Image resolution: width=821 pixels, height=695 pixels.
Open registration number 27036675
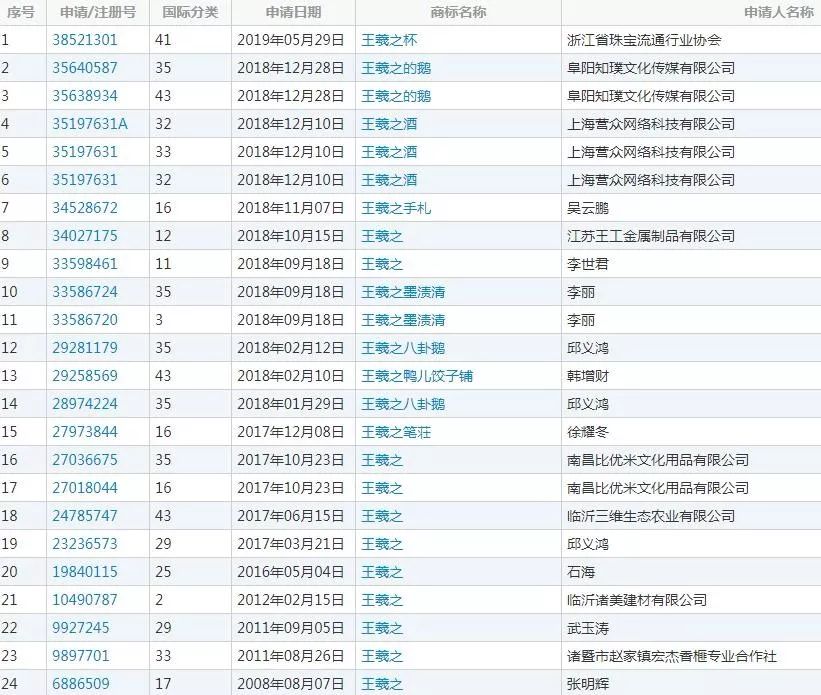[85, 460]
